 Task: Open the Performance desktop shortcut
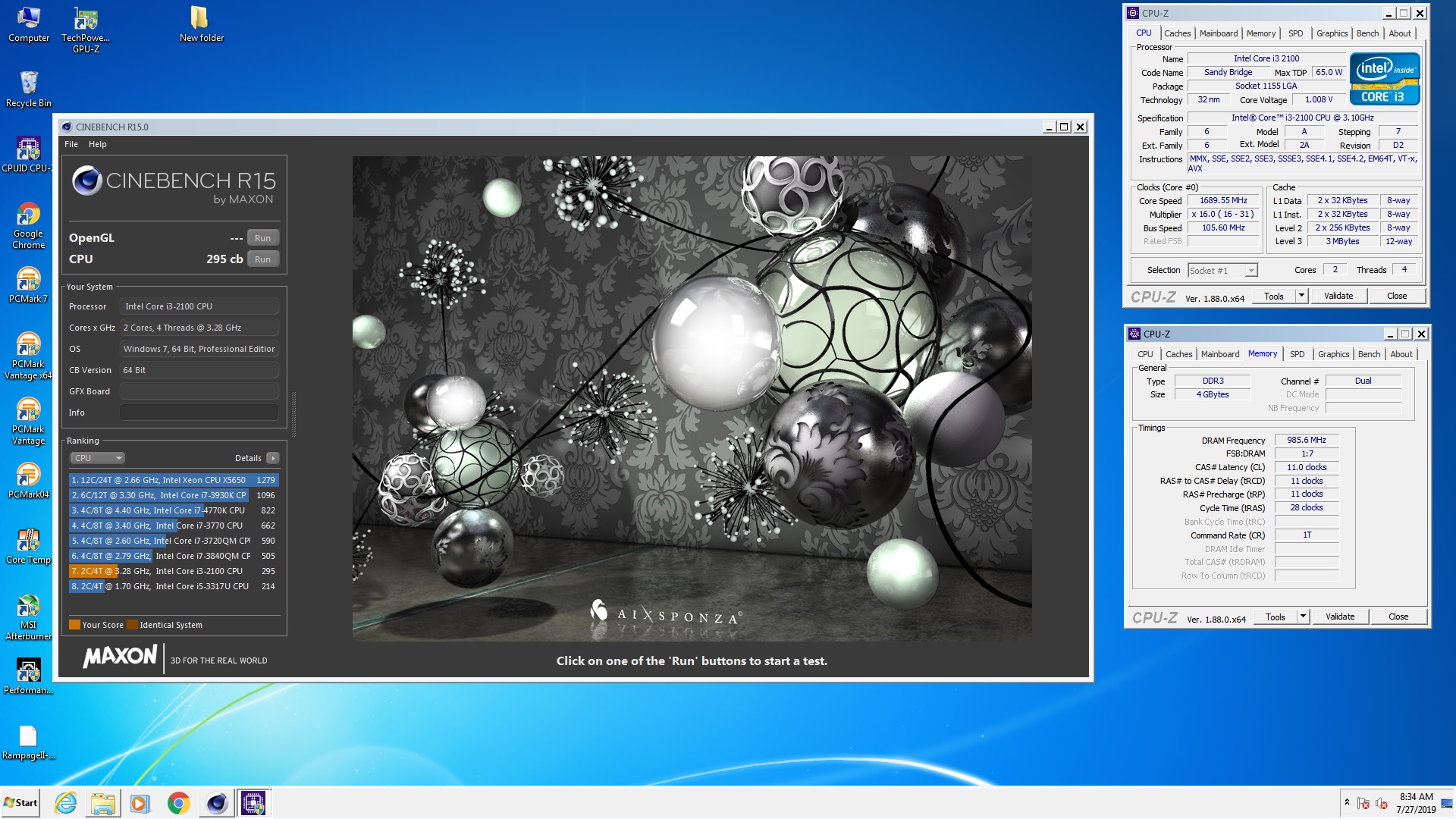[28, 676]
